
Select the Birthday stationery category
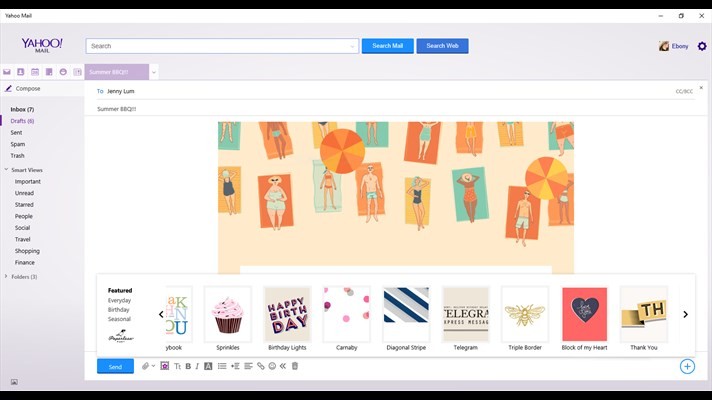click(119, 310)
